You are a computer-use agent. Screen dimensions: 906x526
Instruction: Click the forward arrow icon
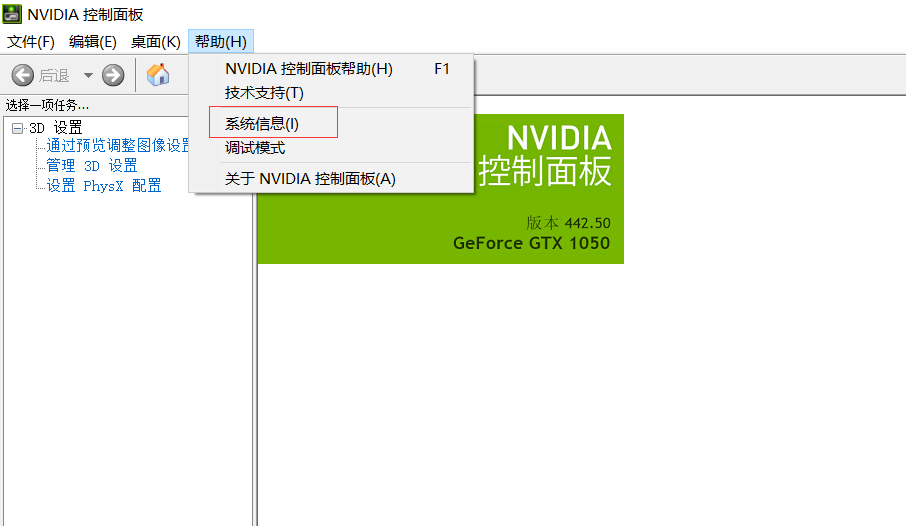point(113,75)
